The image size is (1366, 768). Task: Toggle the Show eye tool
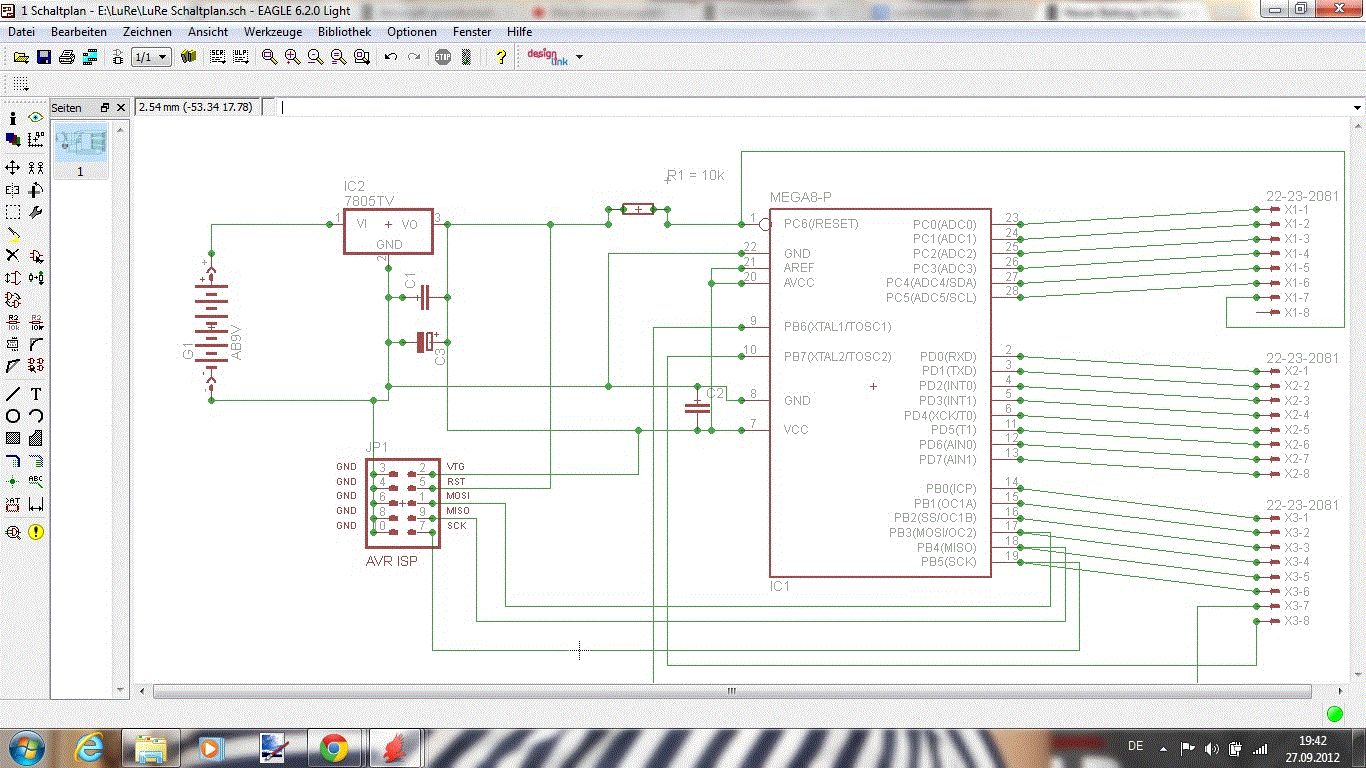36,118
